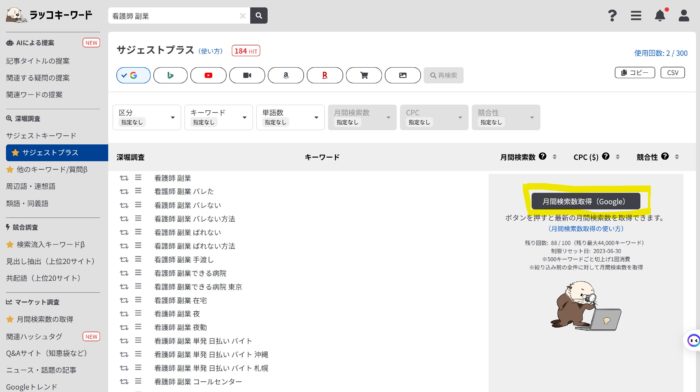Toggle the YouTube suggest source button
Image resolution: width=700 pixels, height=392 pixels.
coord(208,75)
